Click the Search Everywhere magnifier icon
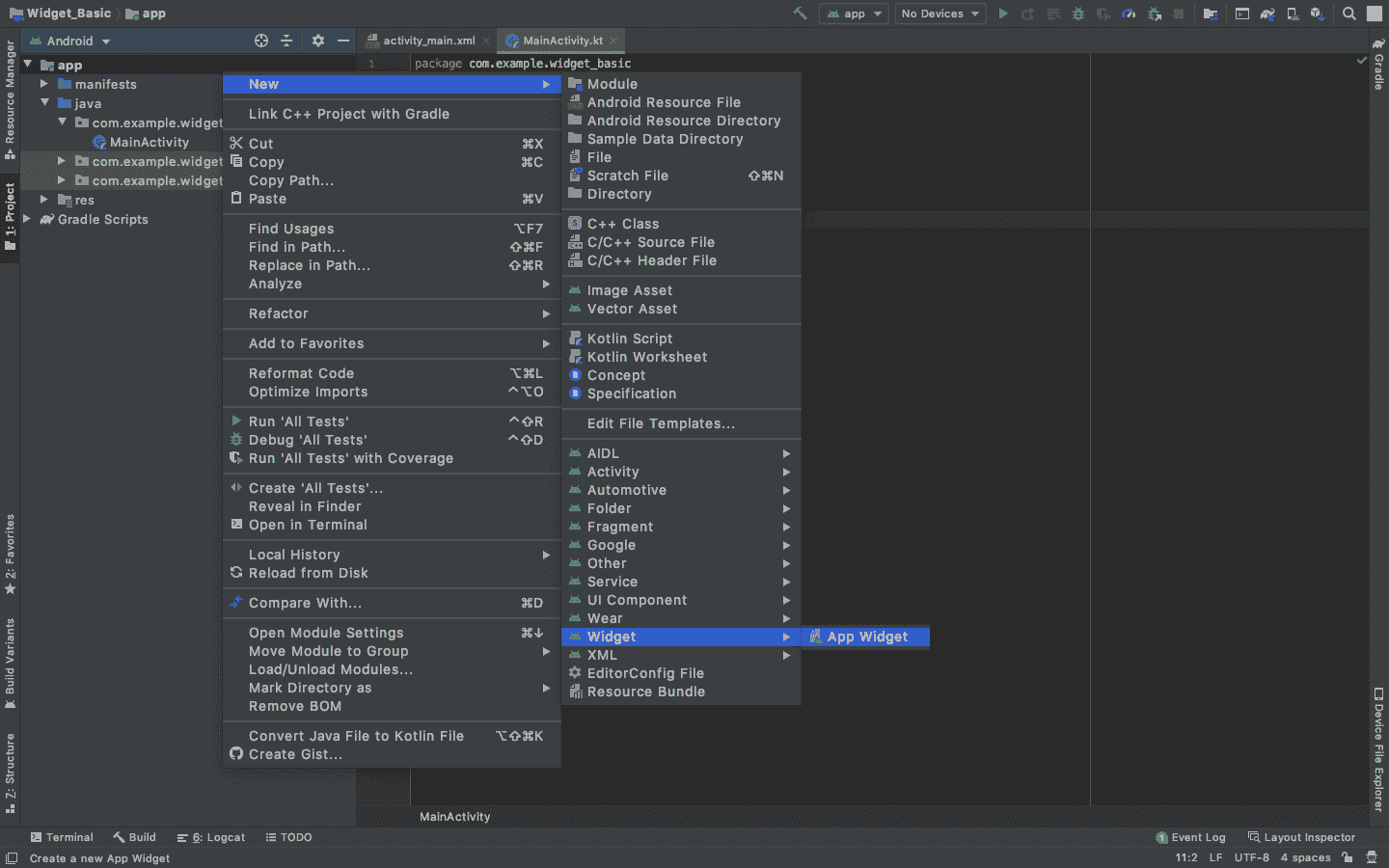 [1348, 14]
